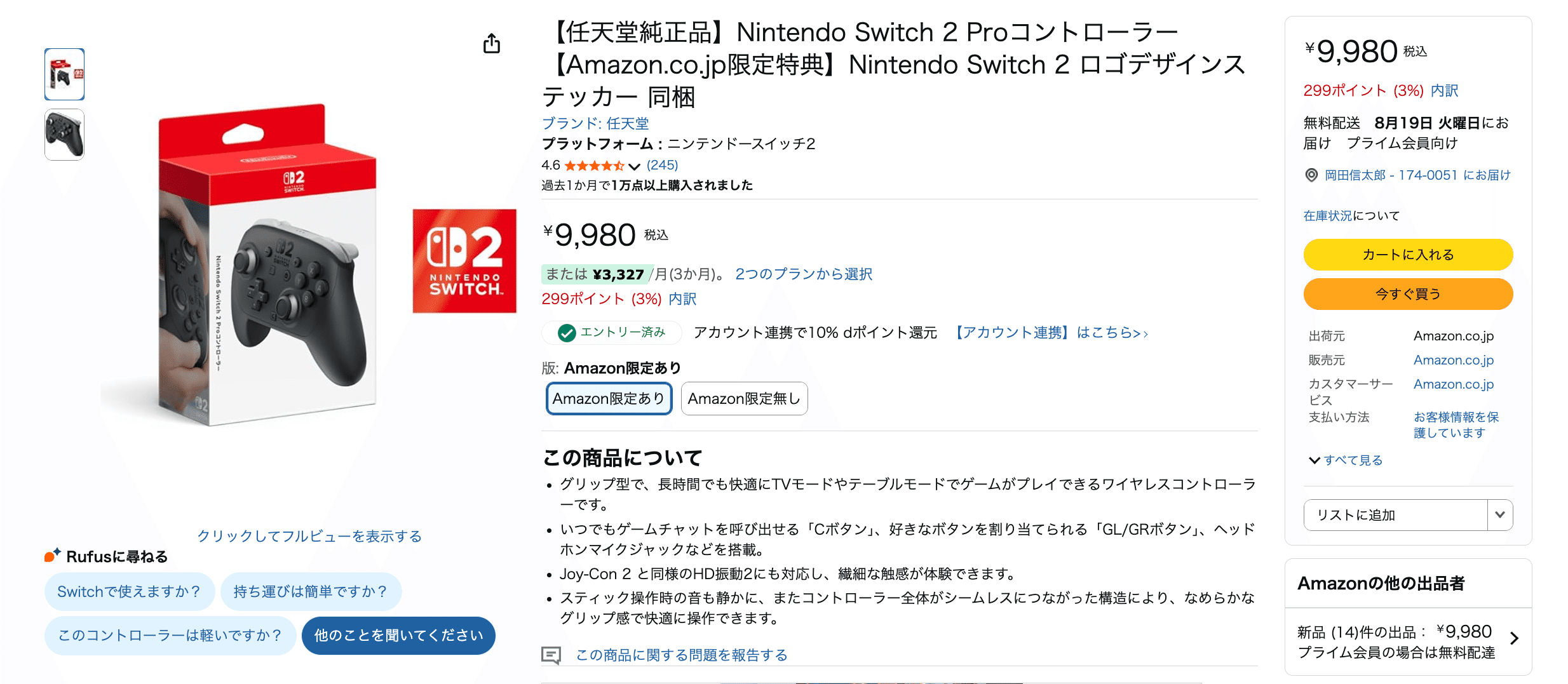Select the Amazon限定あり edition option
Image resolution: width=1568 pixels, height=684 pixels.
[609, 399]
